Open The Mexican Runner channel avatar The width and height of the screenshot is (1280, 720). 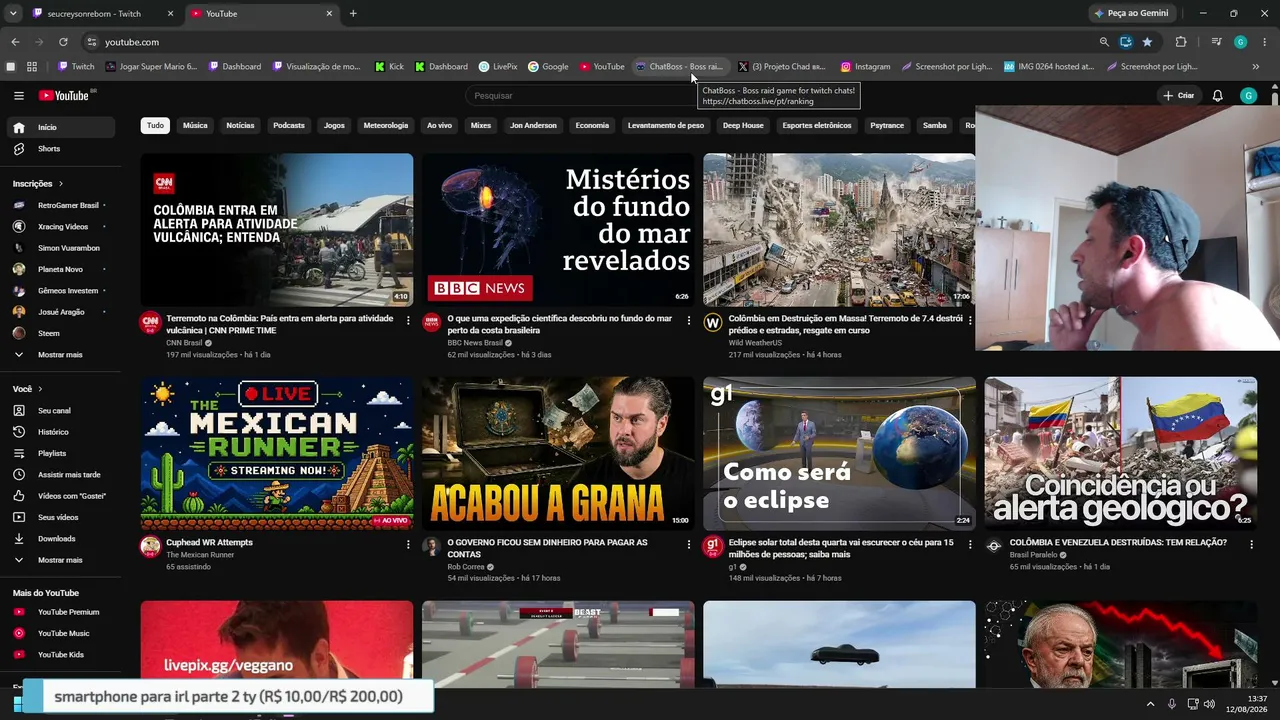[x=150, y=546]
